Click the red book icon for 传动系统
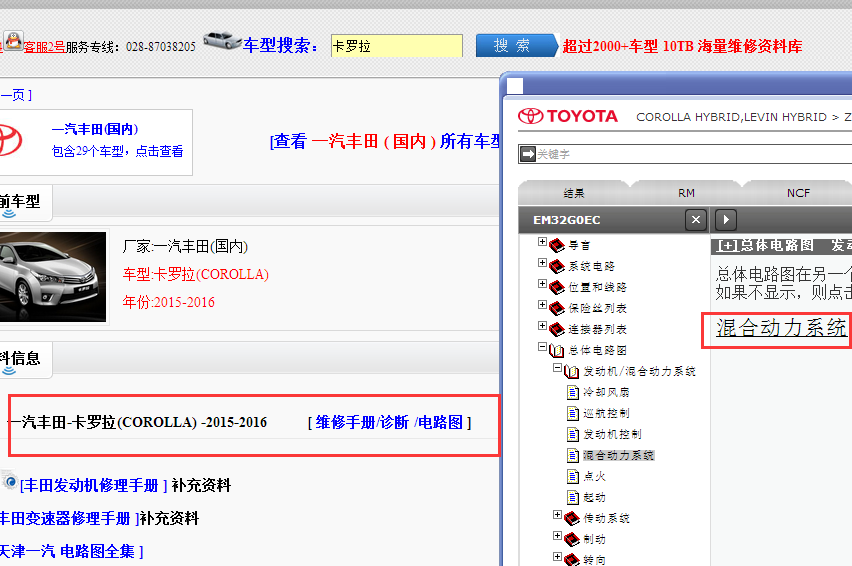Image resolution: width=852 pixels, height=566 pixels. pos(572,518)
